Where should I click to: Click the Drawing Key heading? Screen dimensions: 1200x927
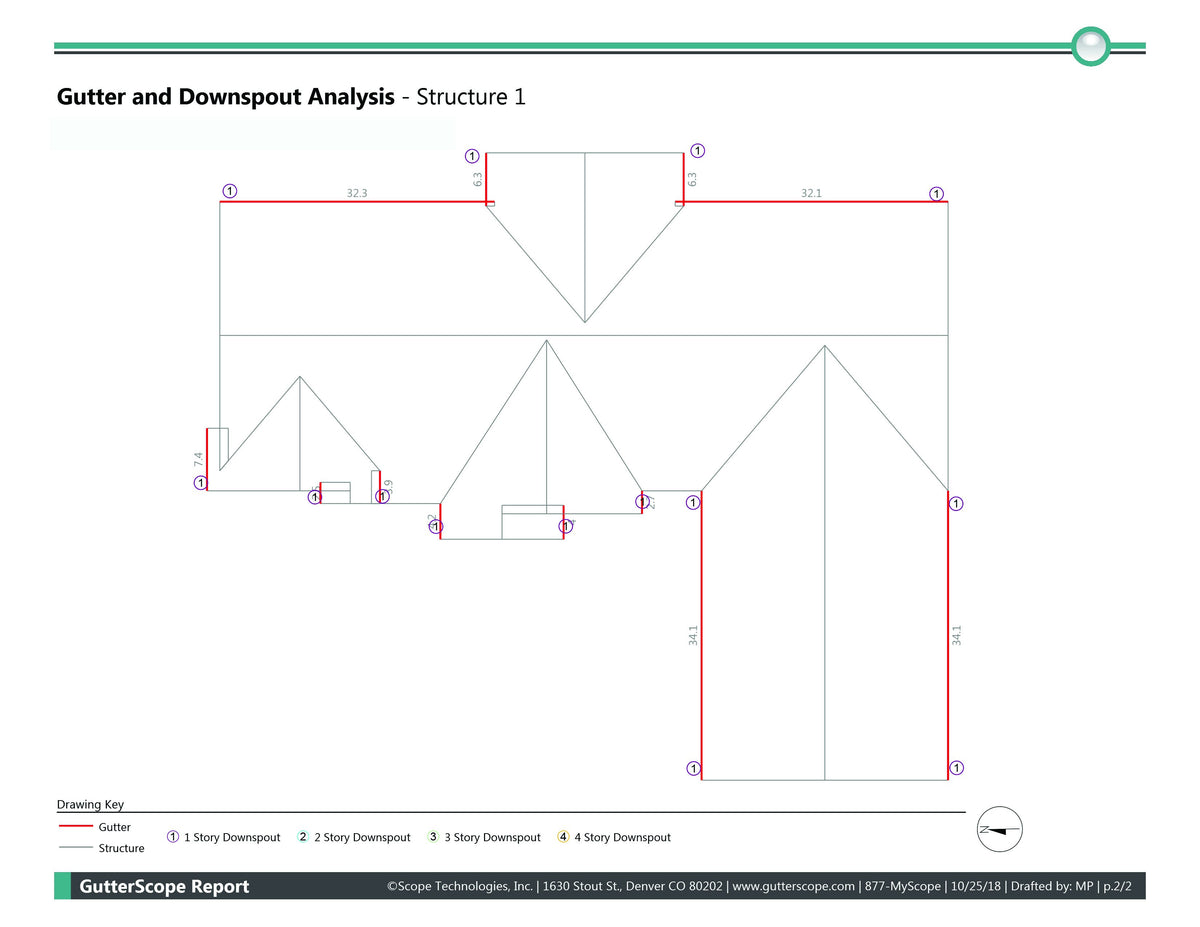click(x=90, y=804)
